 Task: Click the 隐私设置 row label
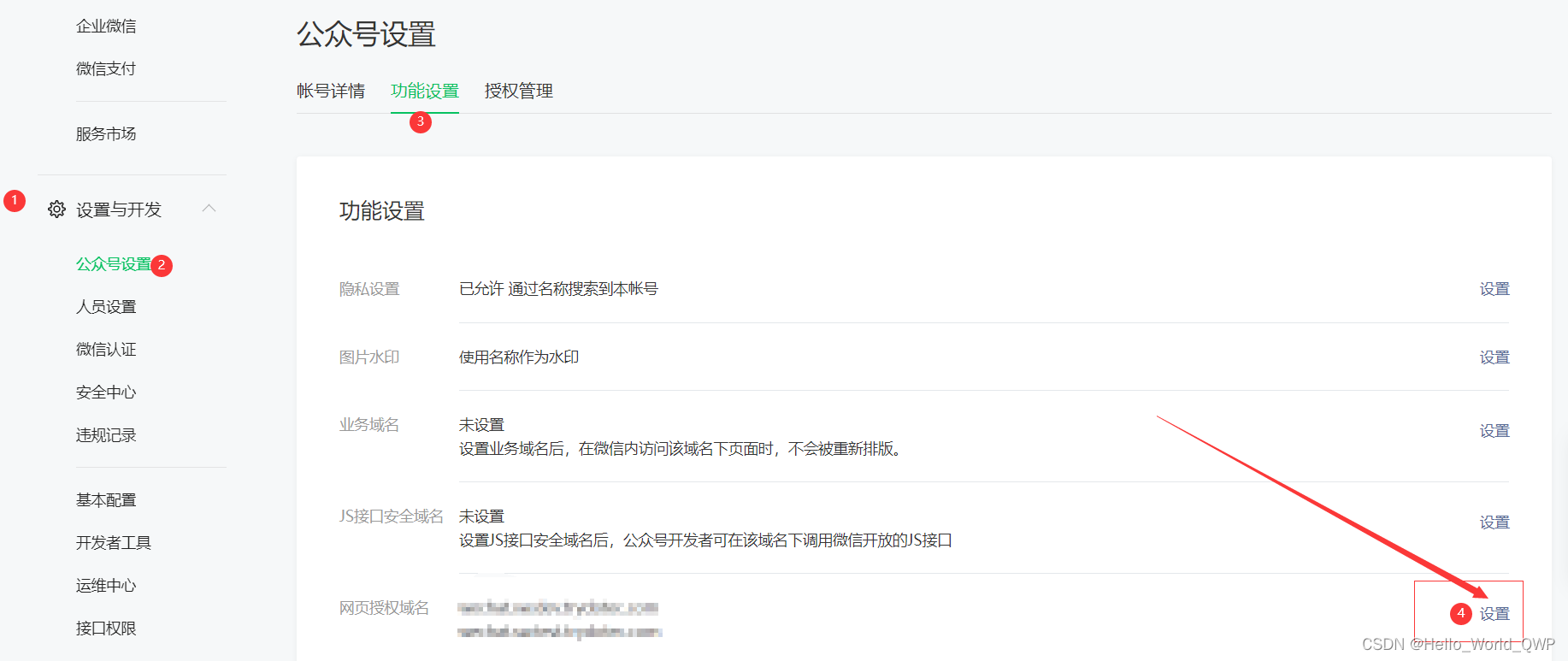(369, 289)
